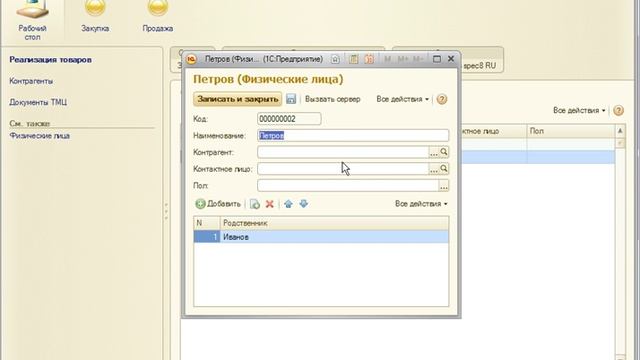The width and height of the screenshot is (640, 360).
Task: Open the calendar icon in dialog title bar
Action: 369,59
